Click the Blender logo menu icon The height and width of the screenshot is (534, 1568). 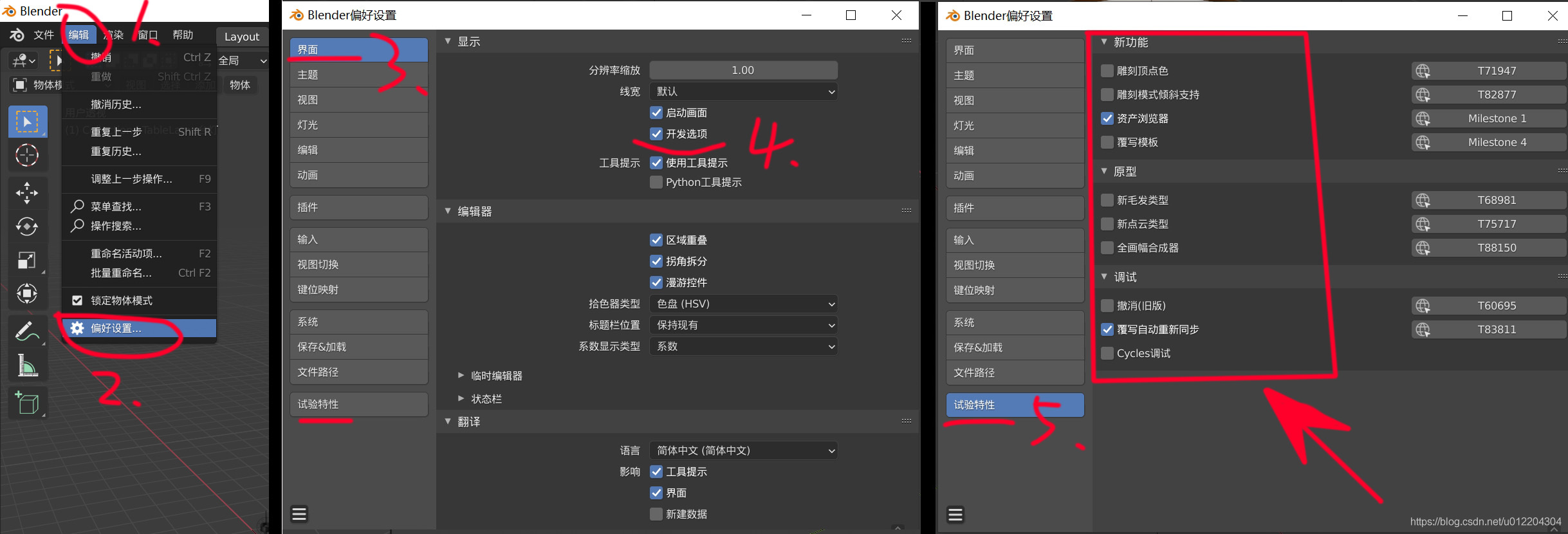coord(17,35)
